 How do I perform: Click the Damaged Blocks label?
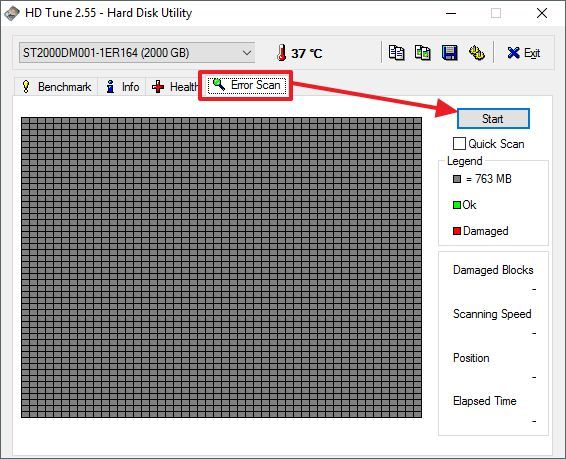(x=493, y=270)
